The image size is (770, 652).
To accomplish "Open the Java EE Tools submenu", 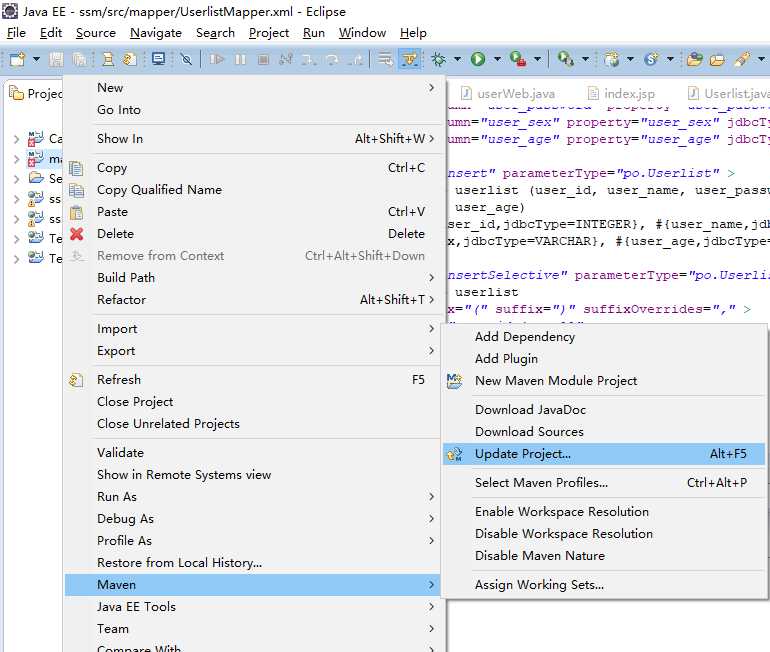I will (252, 607).
